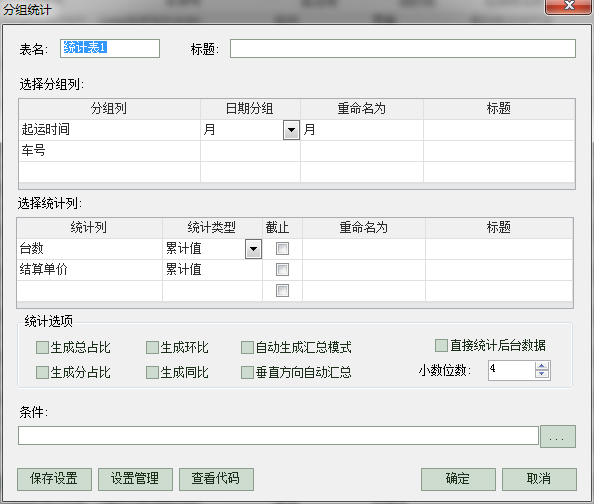Confirm with the 确定 button
The image size is (594, 504).
click(x=458, y=479)
